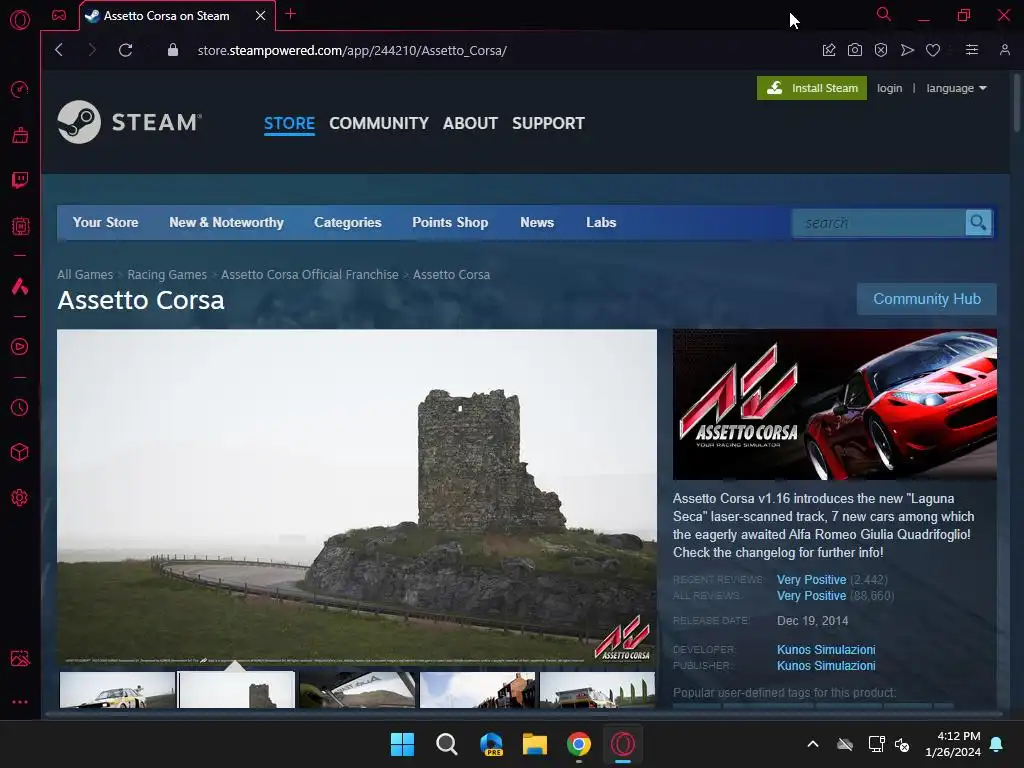Open sidebar three-dots more options
This screenshot has width=1024, height=768.
[x=20, y=702]
